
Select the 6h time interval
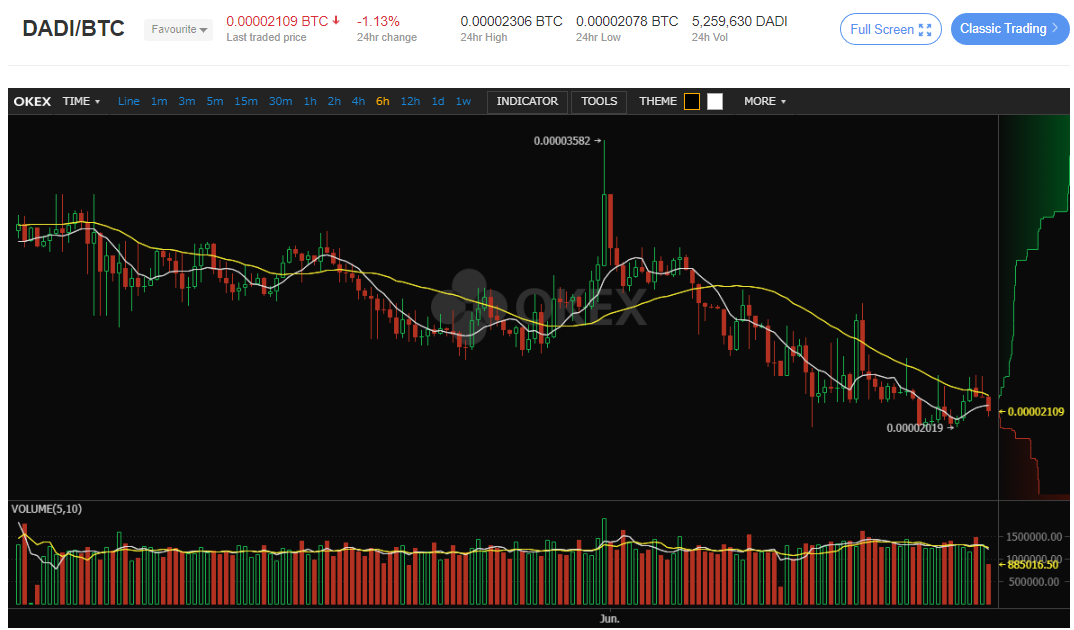click(383, 101)
